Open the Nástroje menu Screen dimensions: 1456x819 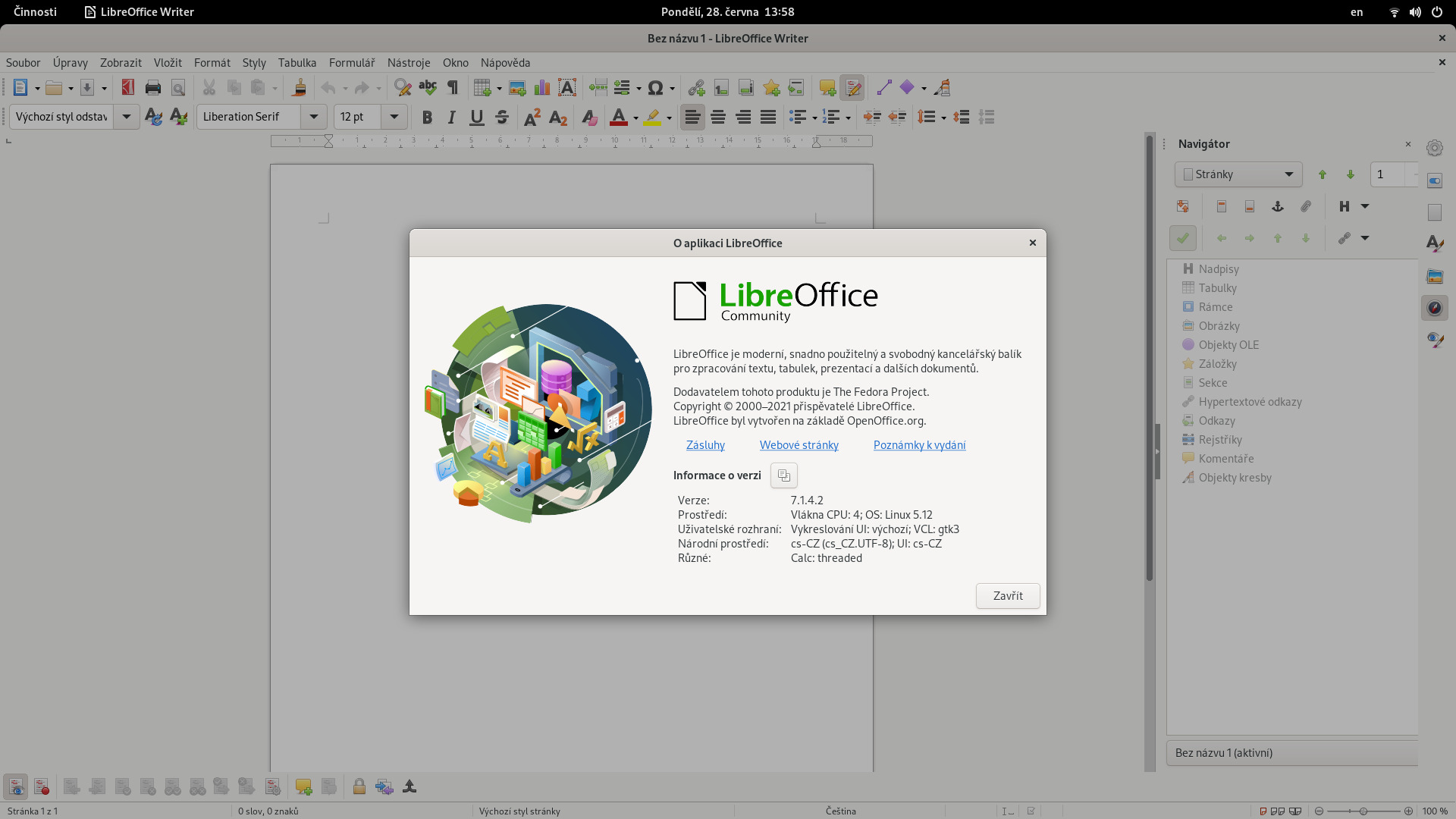[x=408, y=63]
